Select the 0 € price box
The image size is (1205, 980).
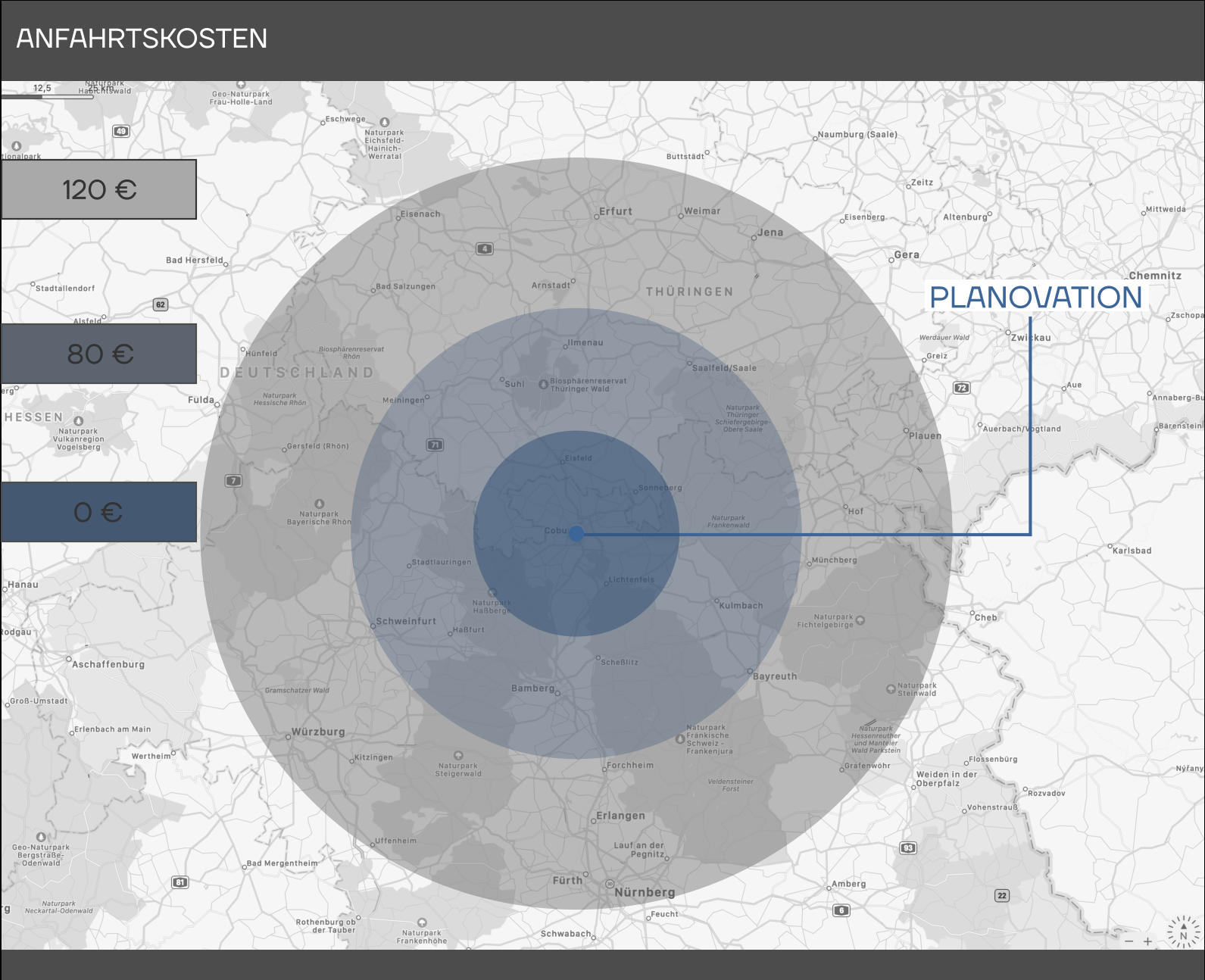pos(98,513)
